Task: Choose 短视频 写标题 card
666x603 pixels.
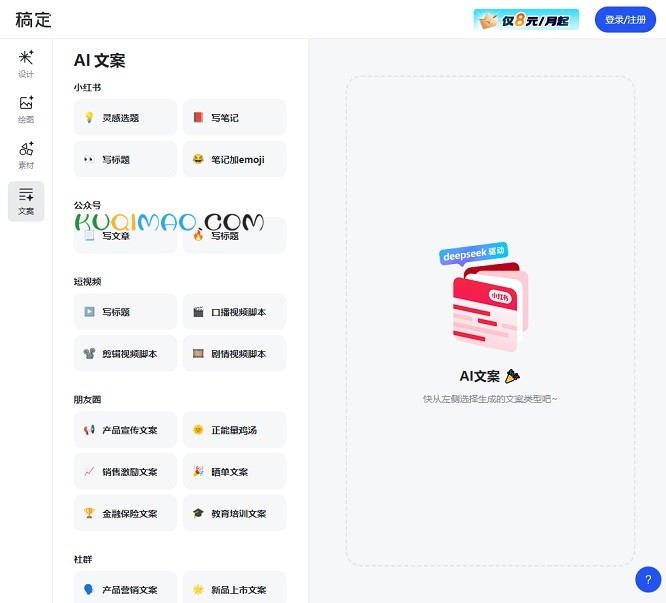Action: [125, 312]
